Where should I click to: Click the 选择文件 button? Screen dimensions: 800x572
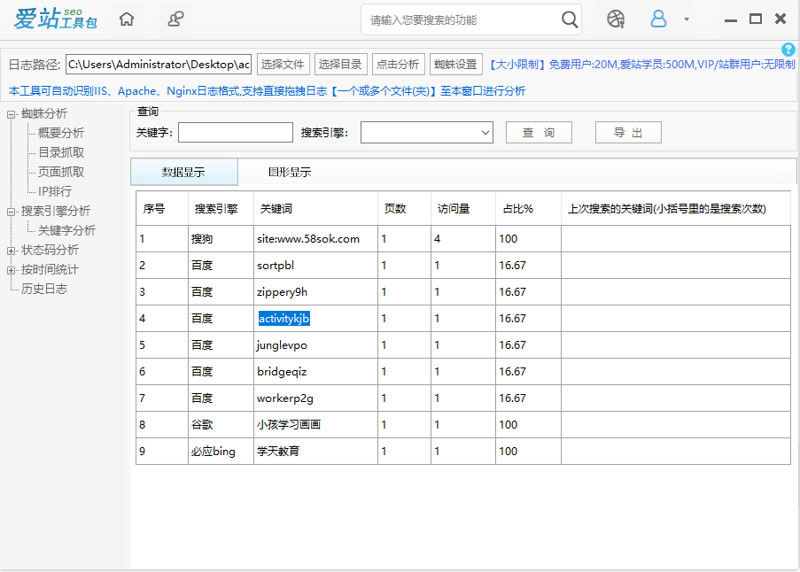click(x=283, y=64)
